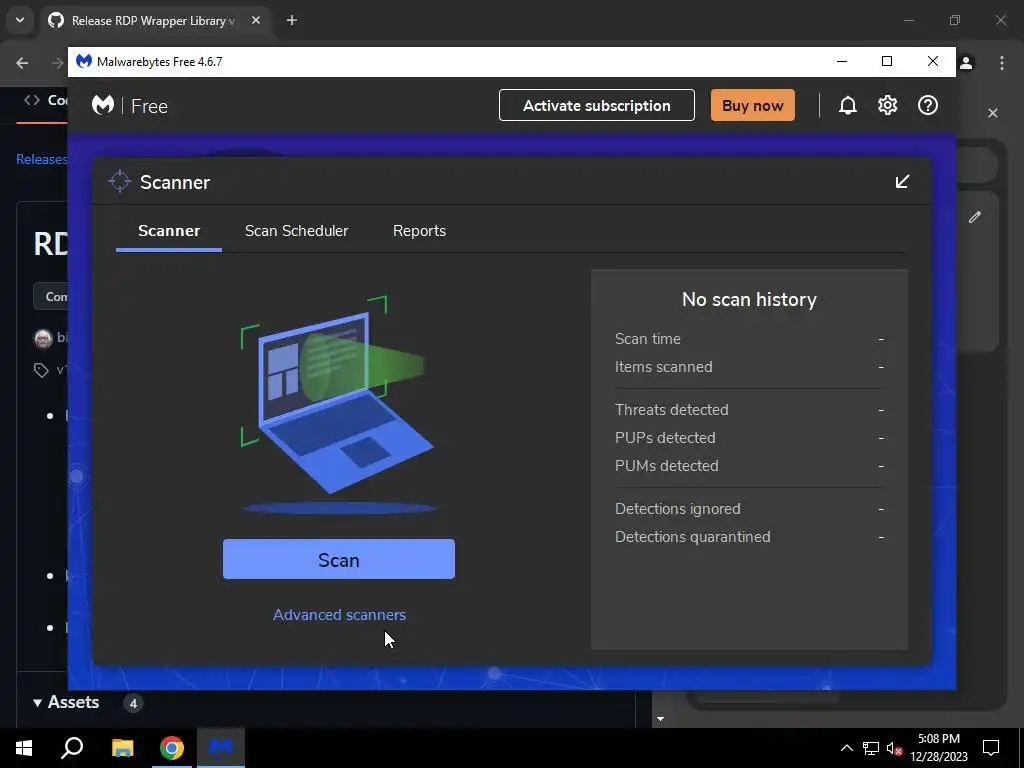Viewport: 1024px width, 768px height.
Task: Open the Windows notification center
Action: click(991, 748)
